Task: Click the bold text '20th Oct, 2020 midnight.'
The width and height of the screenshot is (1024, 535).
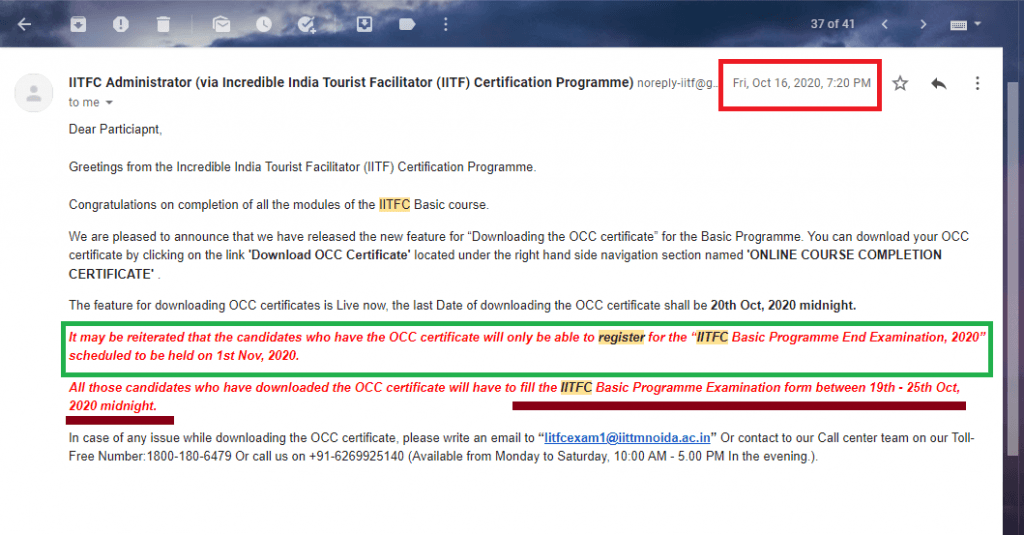Action: tap(783, 305)
